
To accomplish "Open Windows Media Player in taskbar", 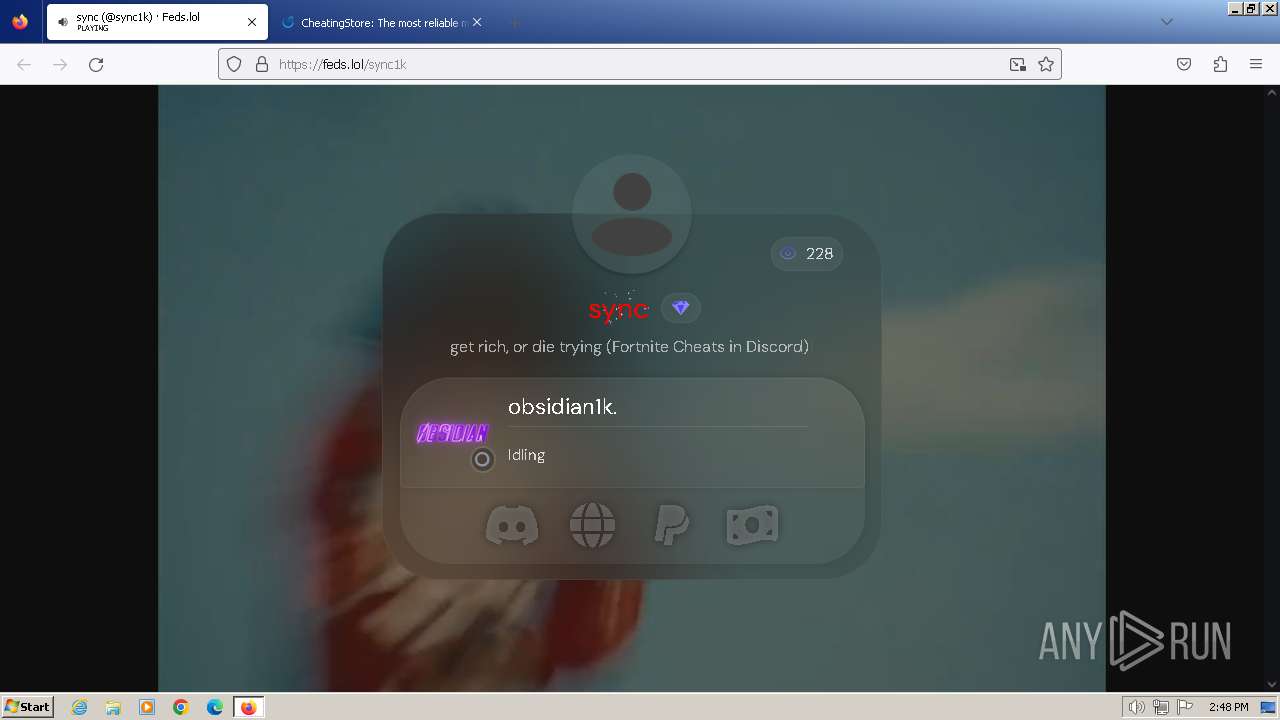I will point(147,707).
